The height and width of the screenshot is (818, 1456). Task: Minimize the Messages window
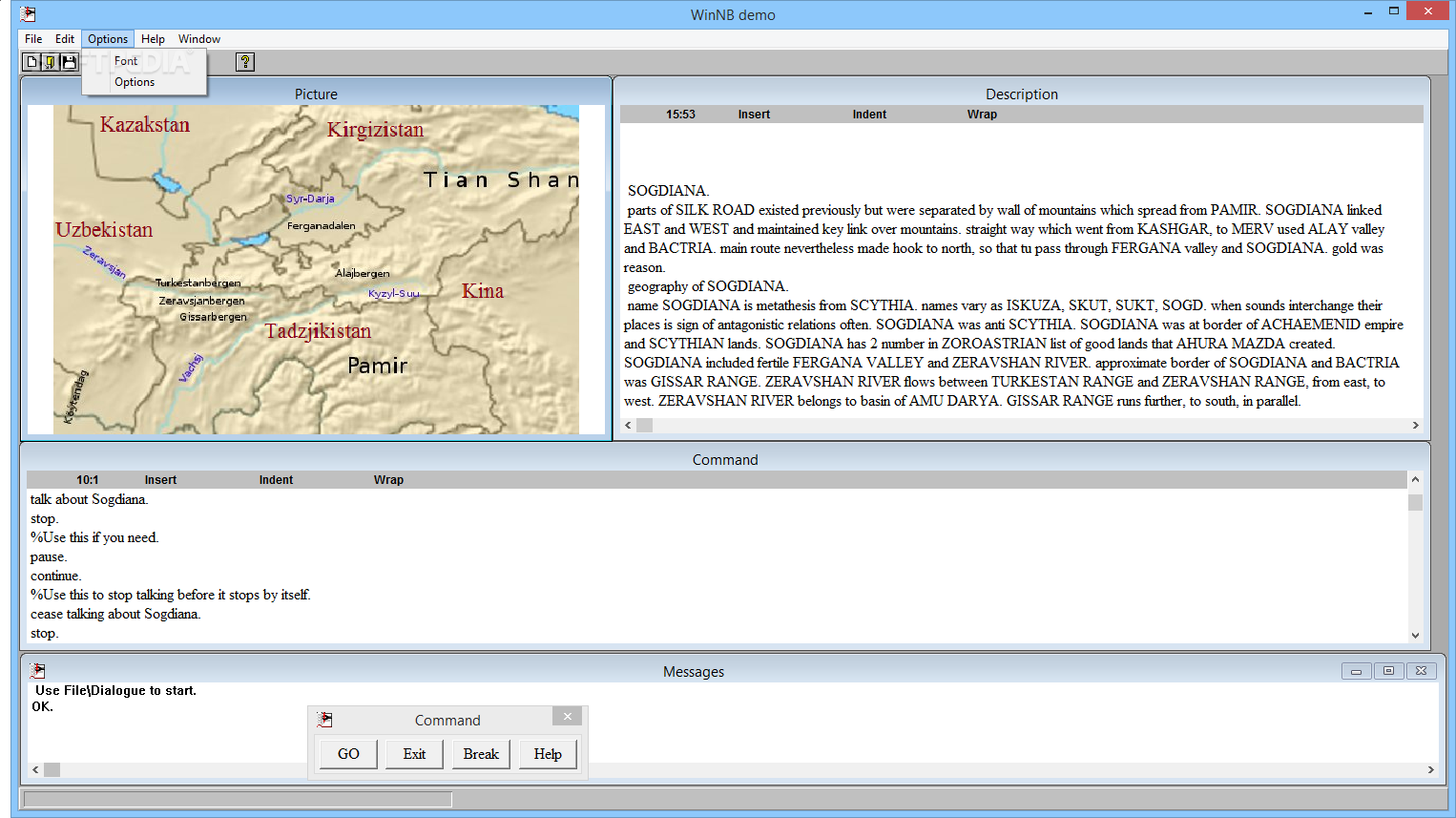[1356, 671]
